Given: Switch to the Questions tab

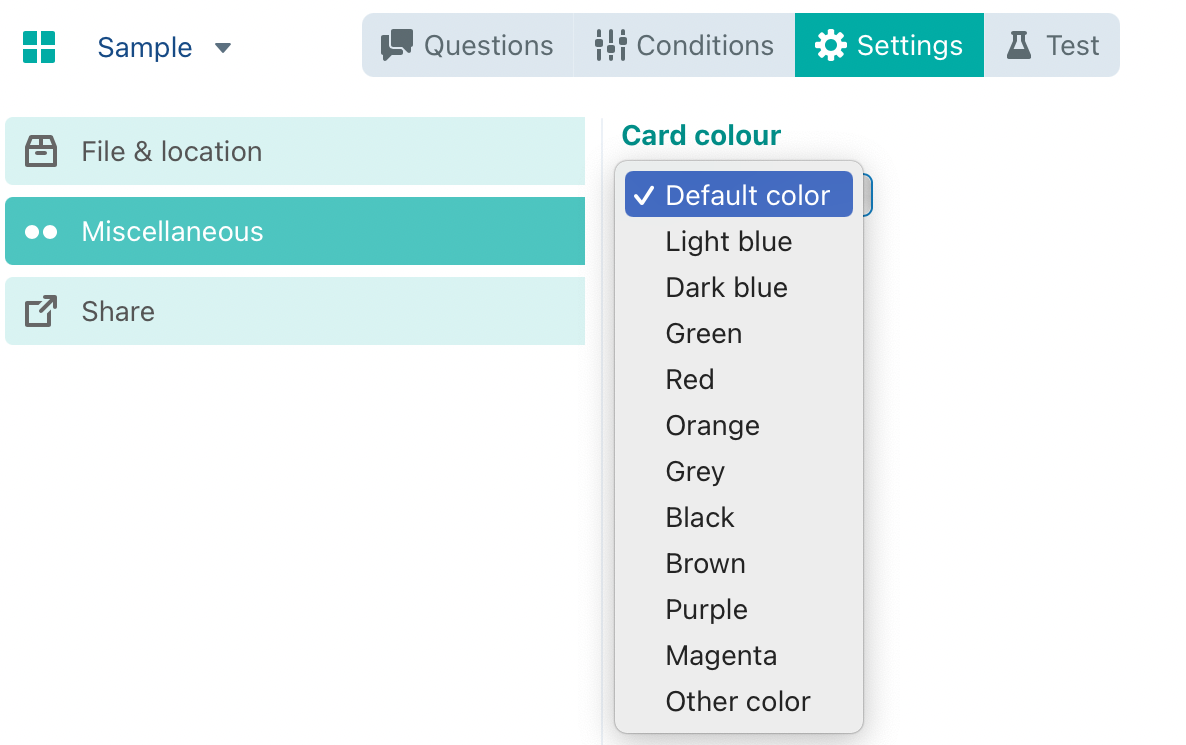Looking at the screenshot, I should click(488, 45).
